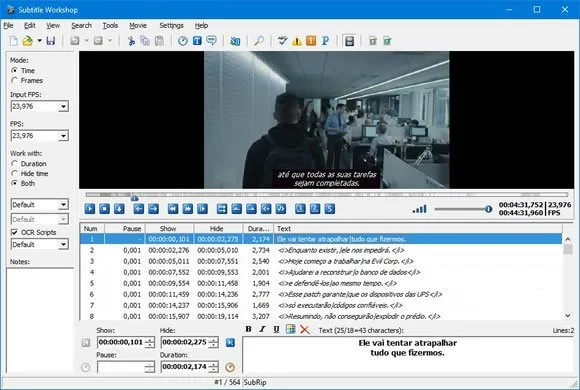Viewport: 580px width, 390px height.
Task: Click the Copy icon in toolbar
Action: 145,41
